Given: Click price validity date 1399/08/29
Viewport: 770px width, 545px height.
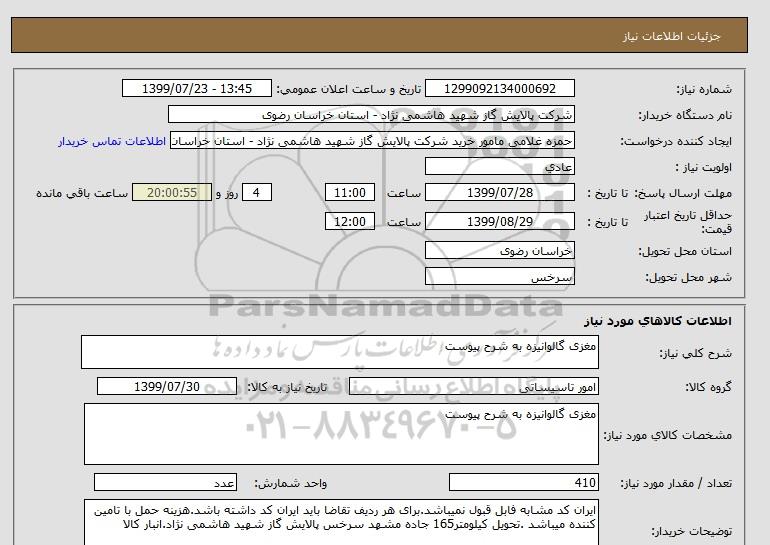Looking at the screenshot, I should click(x=499, y=221).
